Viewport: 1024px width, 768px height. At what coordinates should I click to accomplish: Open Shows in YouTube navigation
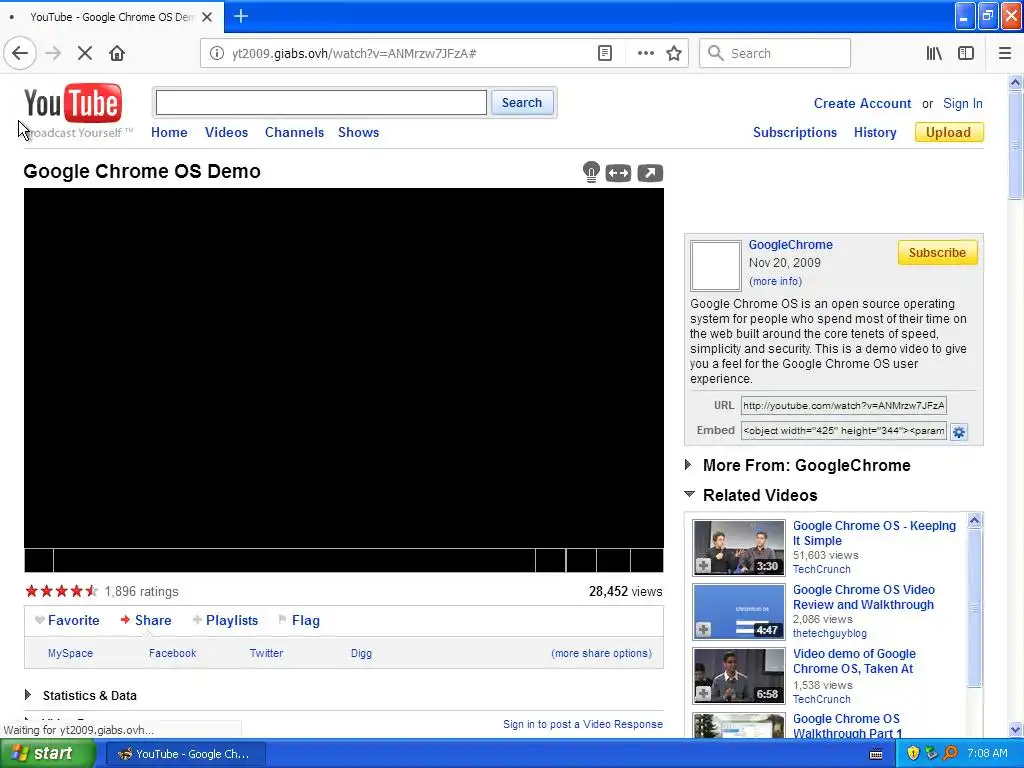pyautogui.click(x=359, y=133)
